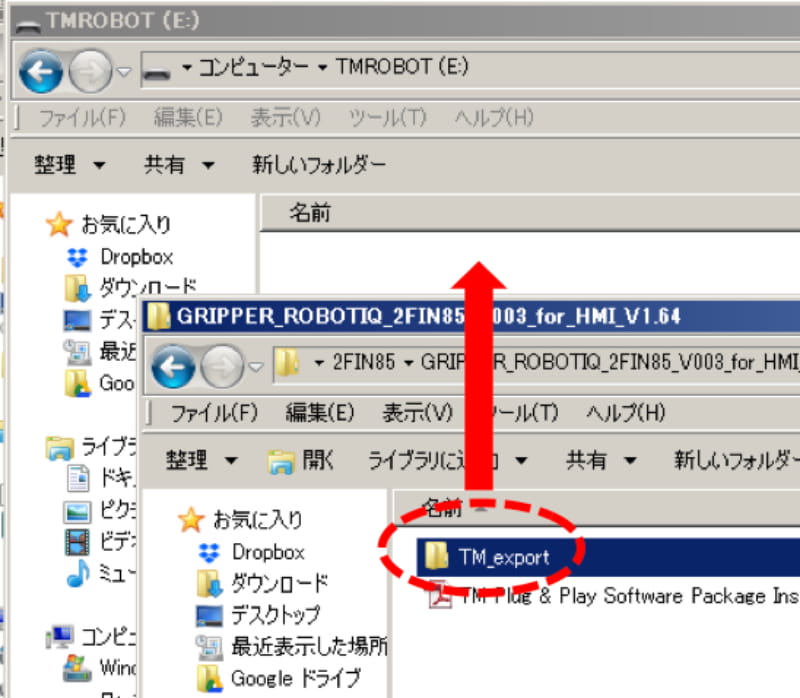Open ファイル(F) menu in TMROBOT window

(x=82, y=118)
